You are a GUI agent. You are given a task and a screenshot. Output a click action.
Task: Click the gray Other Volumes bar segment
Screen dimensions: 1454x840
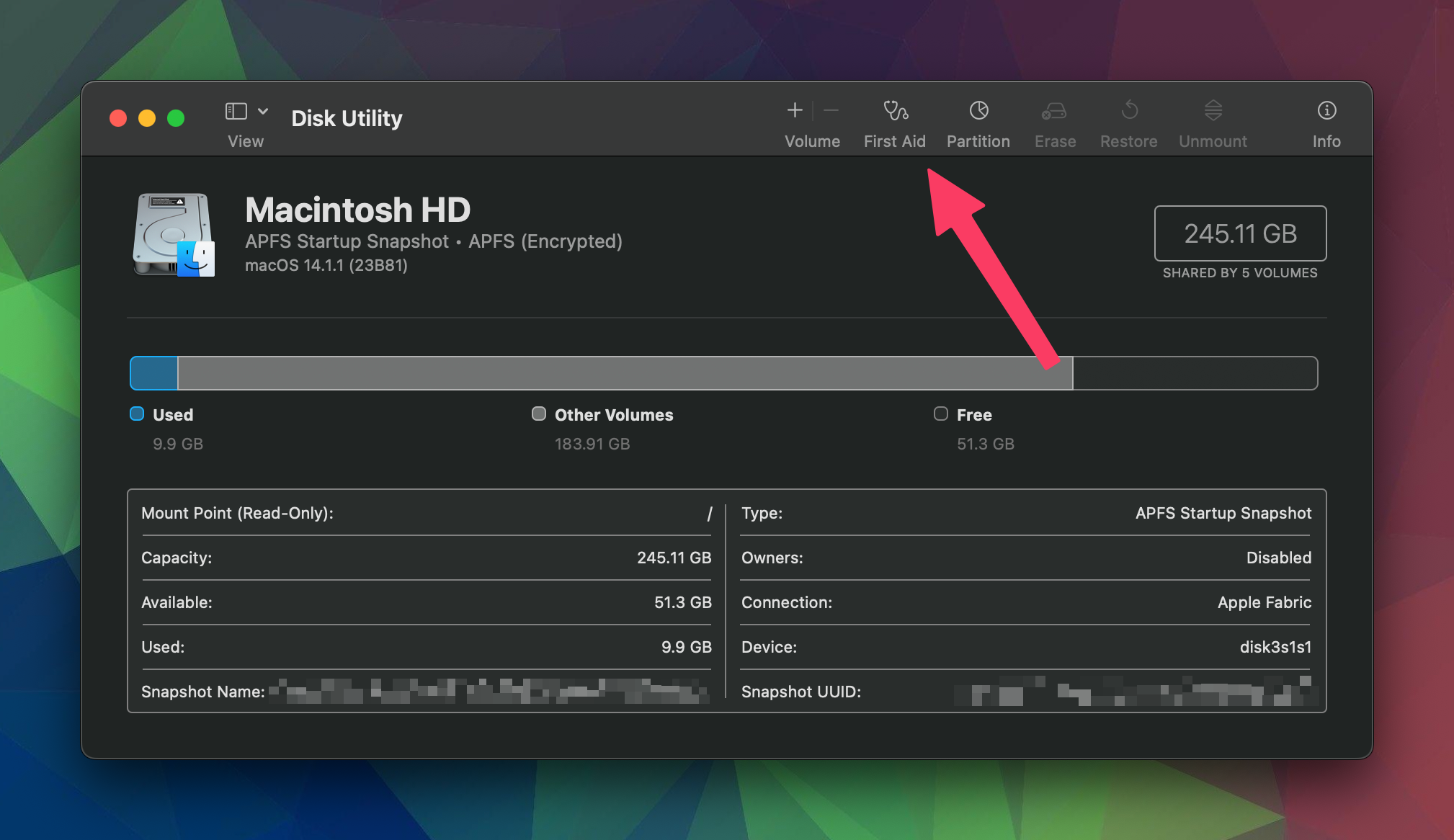(625, 373)
